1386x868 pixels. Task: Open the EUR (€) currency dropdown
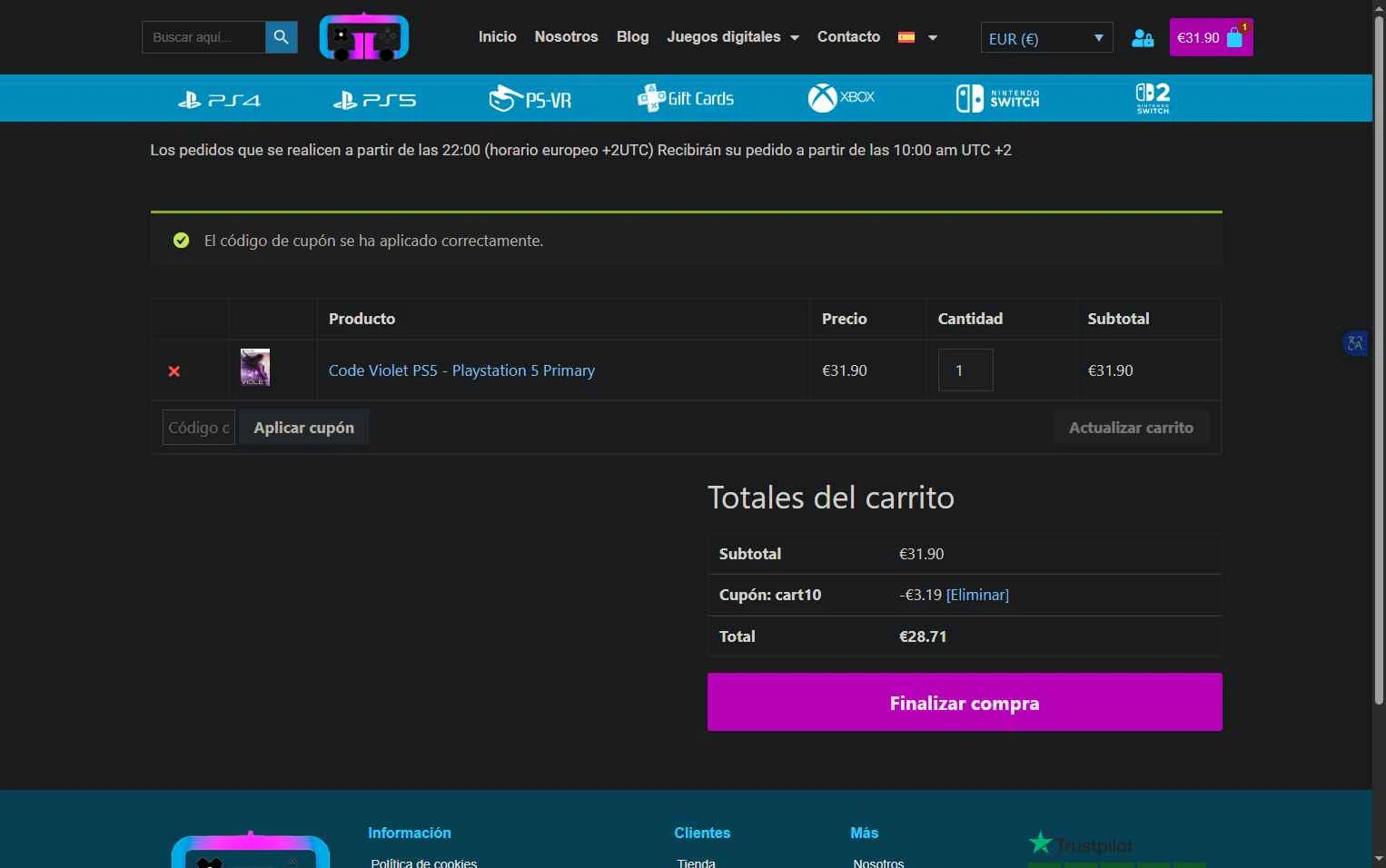click(x=1046, y=38)
